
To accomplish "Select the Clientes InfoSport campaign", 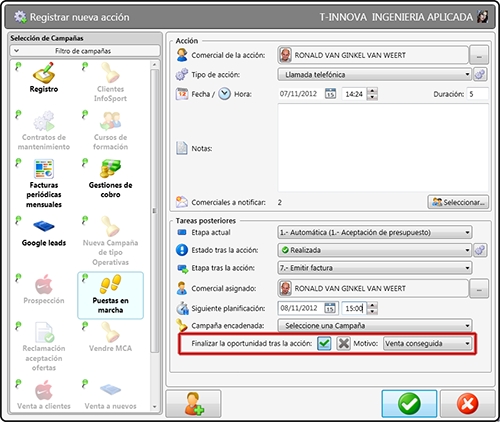I will (x=110, y=82).
